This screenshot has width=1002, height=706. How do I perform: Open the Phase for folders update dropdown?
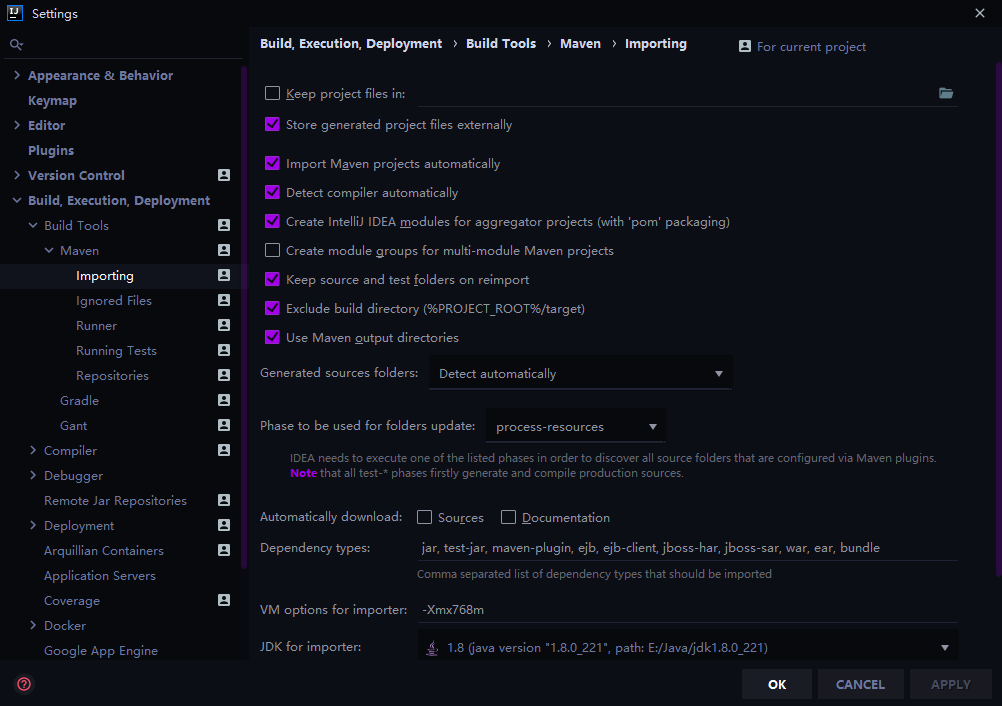click(576, 426)
